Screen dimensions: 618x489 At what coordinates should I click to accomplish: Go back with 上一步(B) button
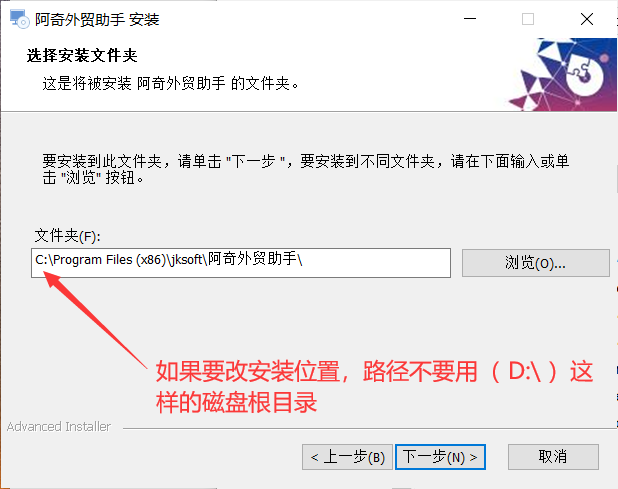pos(347,457)
